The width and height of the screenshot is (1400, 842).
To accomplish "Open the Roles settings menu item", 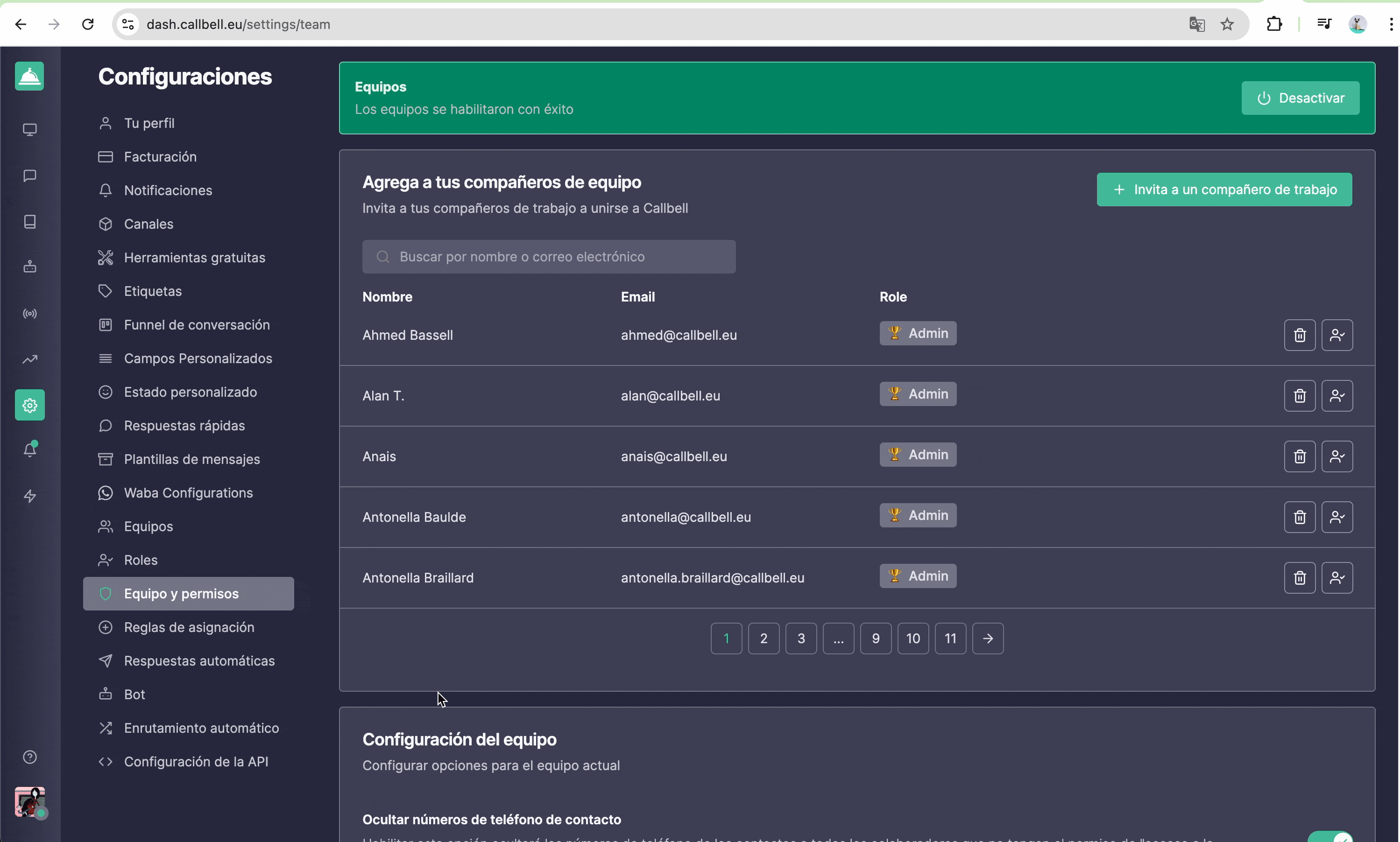I will (141, 560).
